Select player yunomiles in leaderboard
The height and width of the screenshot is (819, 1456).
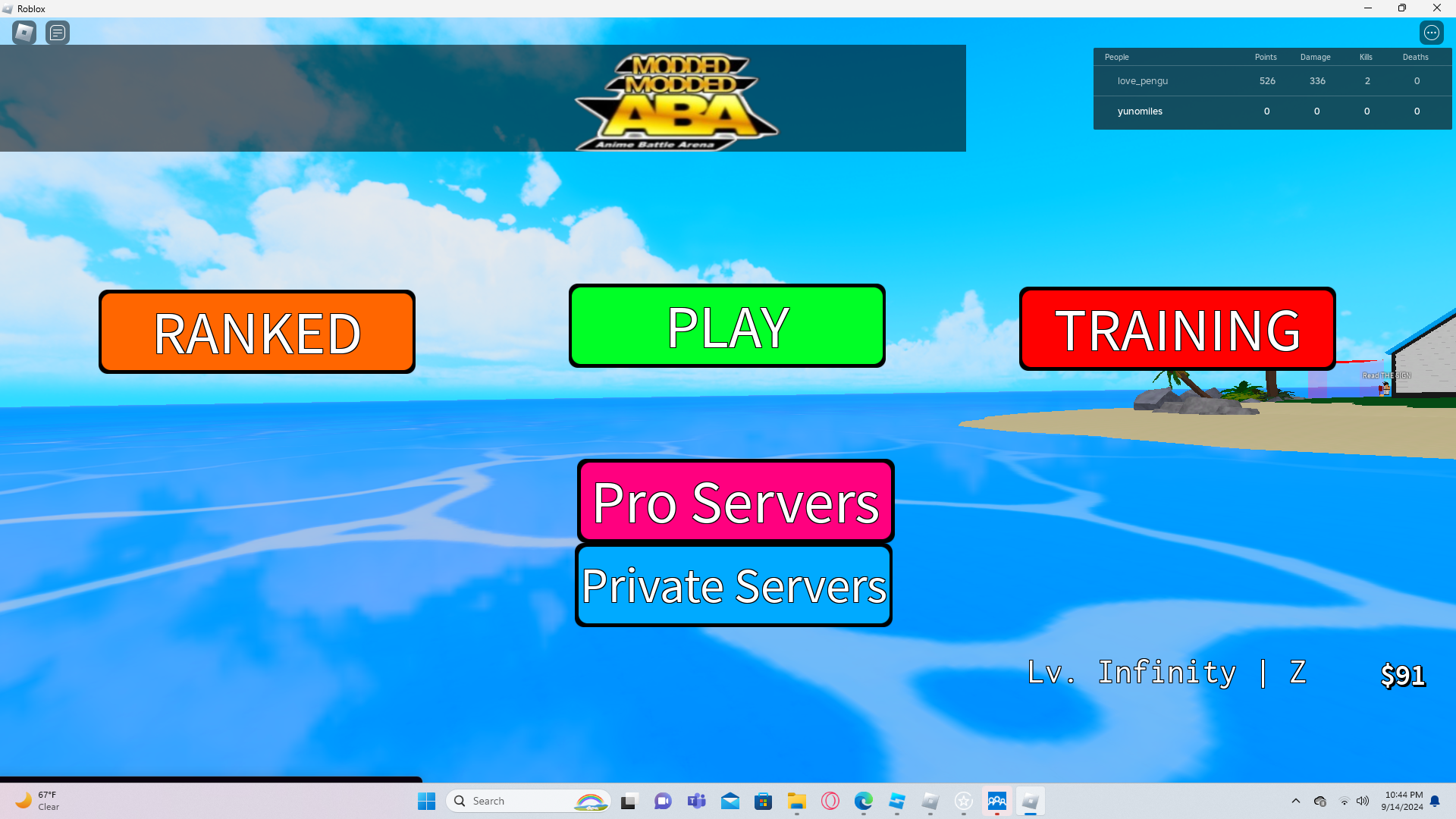click(1140, 111)
